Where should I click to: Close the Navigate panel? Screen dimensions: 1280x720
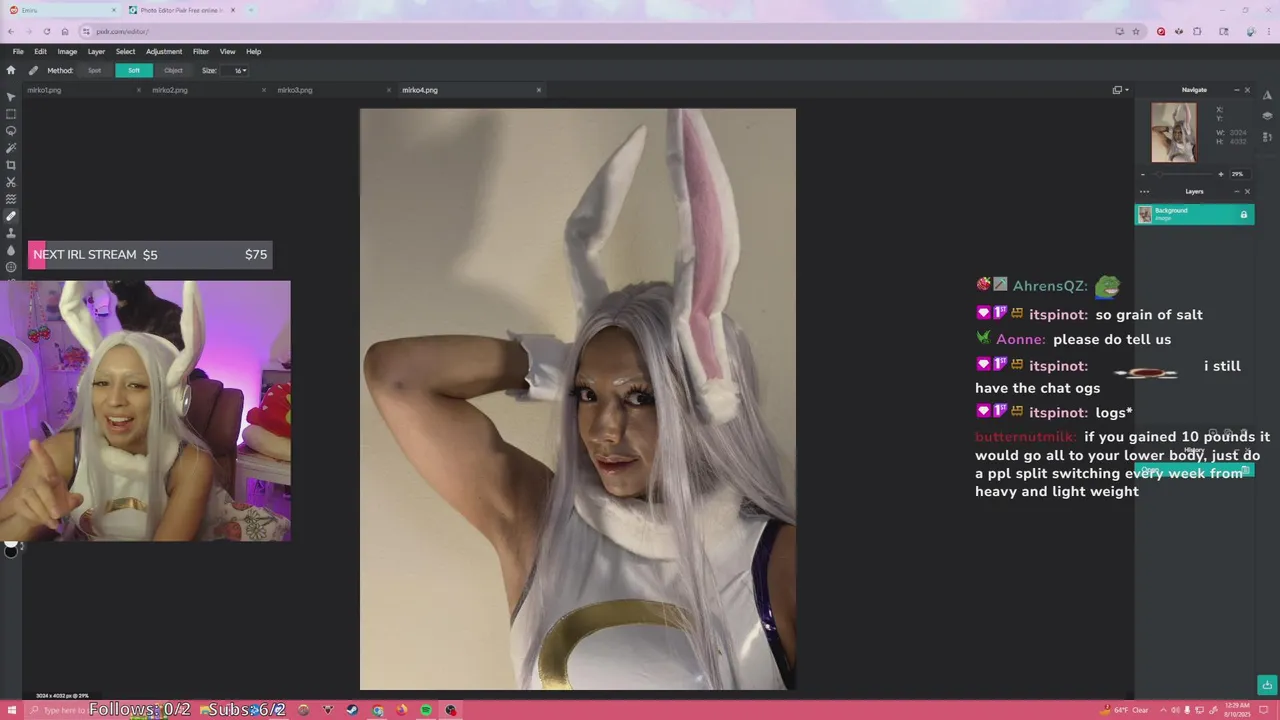[1247, 90]
